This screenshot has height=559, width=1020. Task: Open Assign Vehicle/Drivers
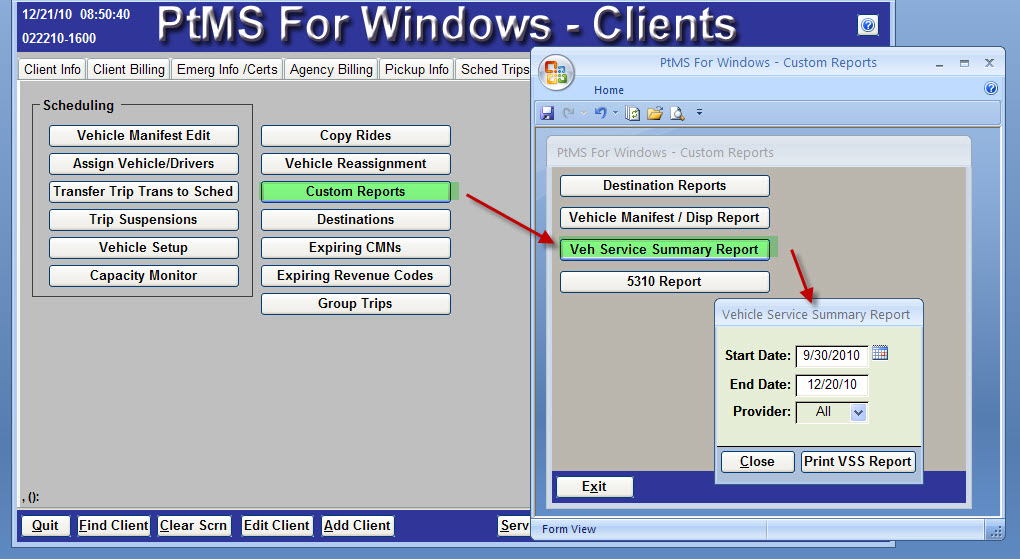pyautogui.click(x=144, y=163)
